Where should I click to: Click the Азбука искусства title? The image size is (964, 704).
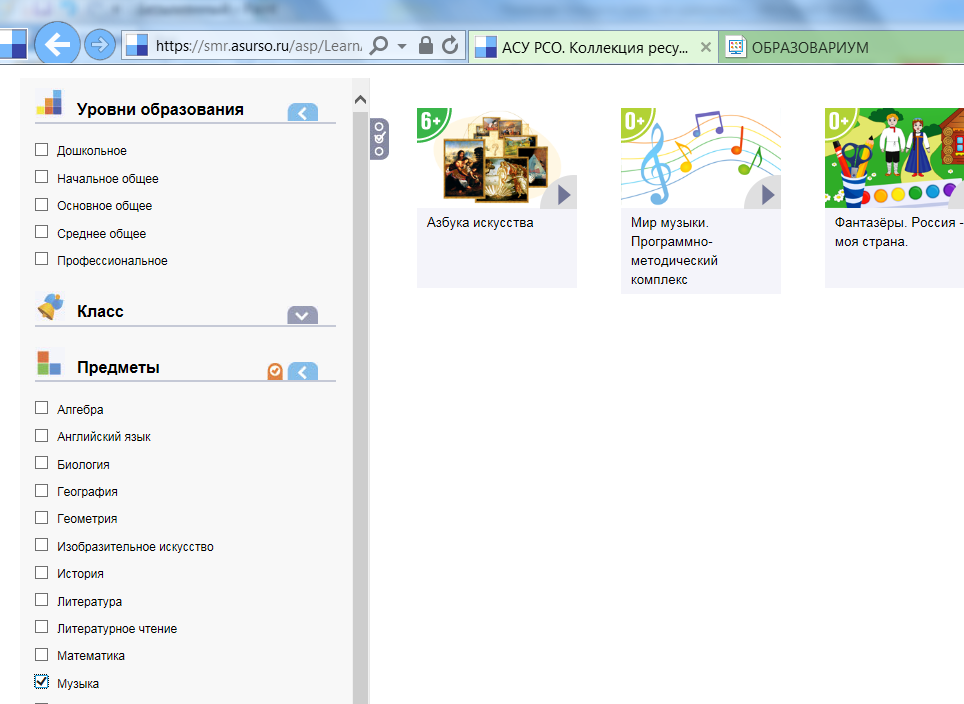tap(480, 223)
